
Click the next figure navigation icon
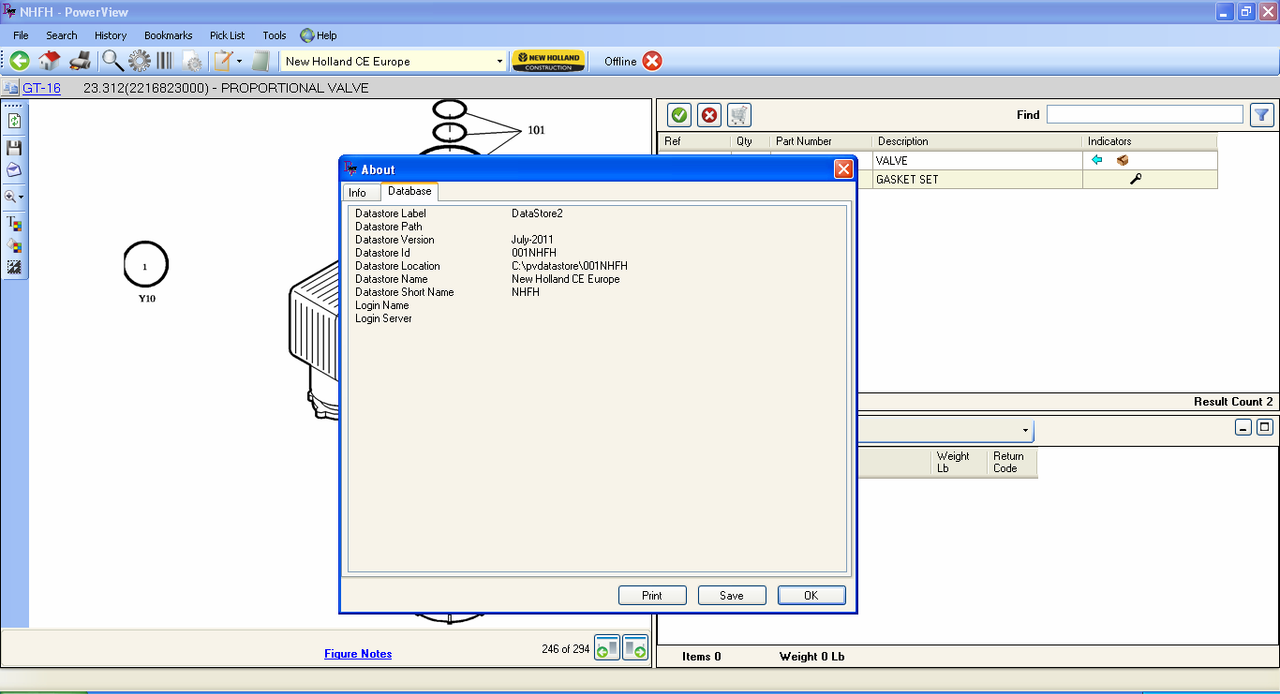pyautogui.click(x=635, y=649)
